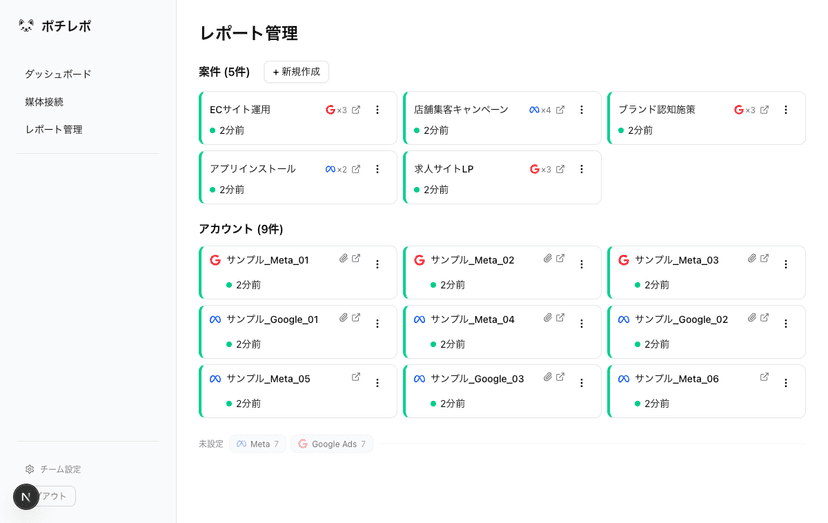The width and height of the screenshot is (828, 523).
Task: Open external link for アプリインストール card
Action: click(356, 169)
